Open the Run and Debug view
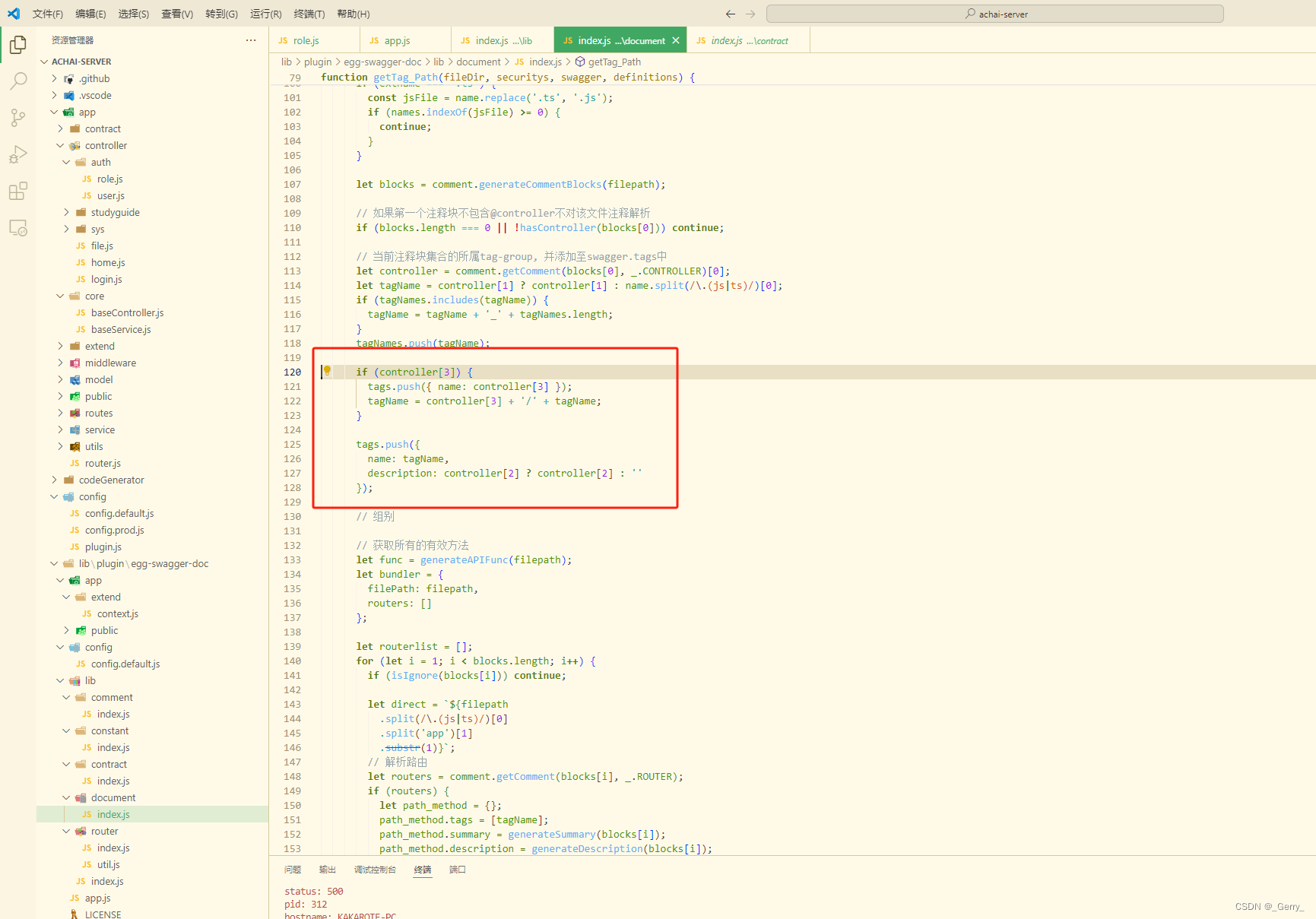This screenshot has width=1316, height=919. [x=18, y=154]
